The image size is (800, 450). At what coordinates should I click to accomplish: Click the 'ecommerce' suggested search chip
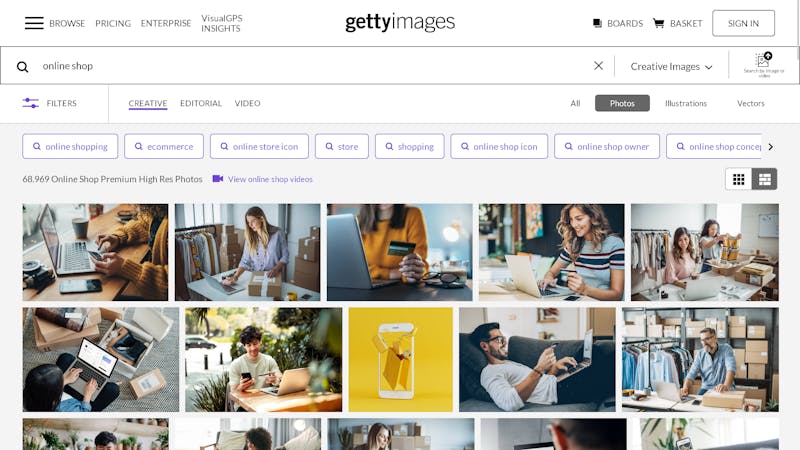click(x=164, y=146)
